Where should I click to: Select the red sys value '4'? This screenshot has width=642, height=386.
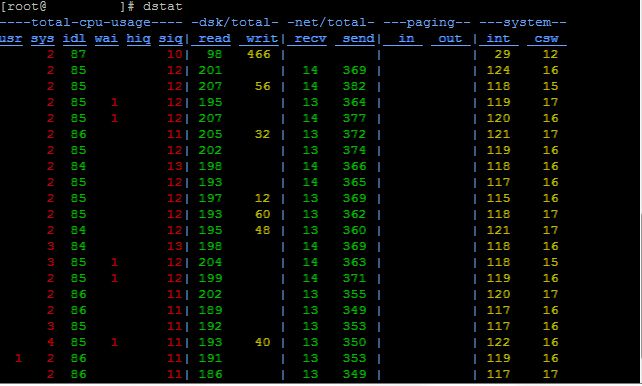51,342
